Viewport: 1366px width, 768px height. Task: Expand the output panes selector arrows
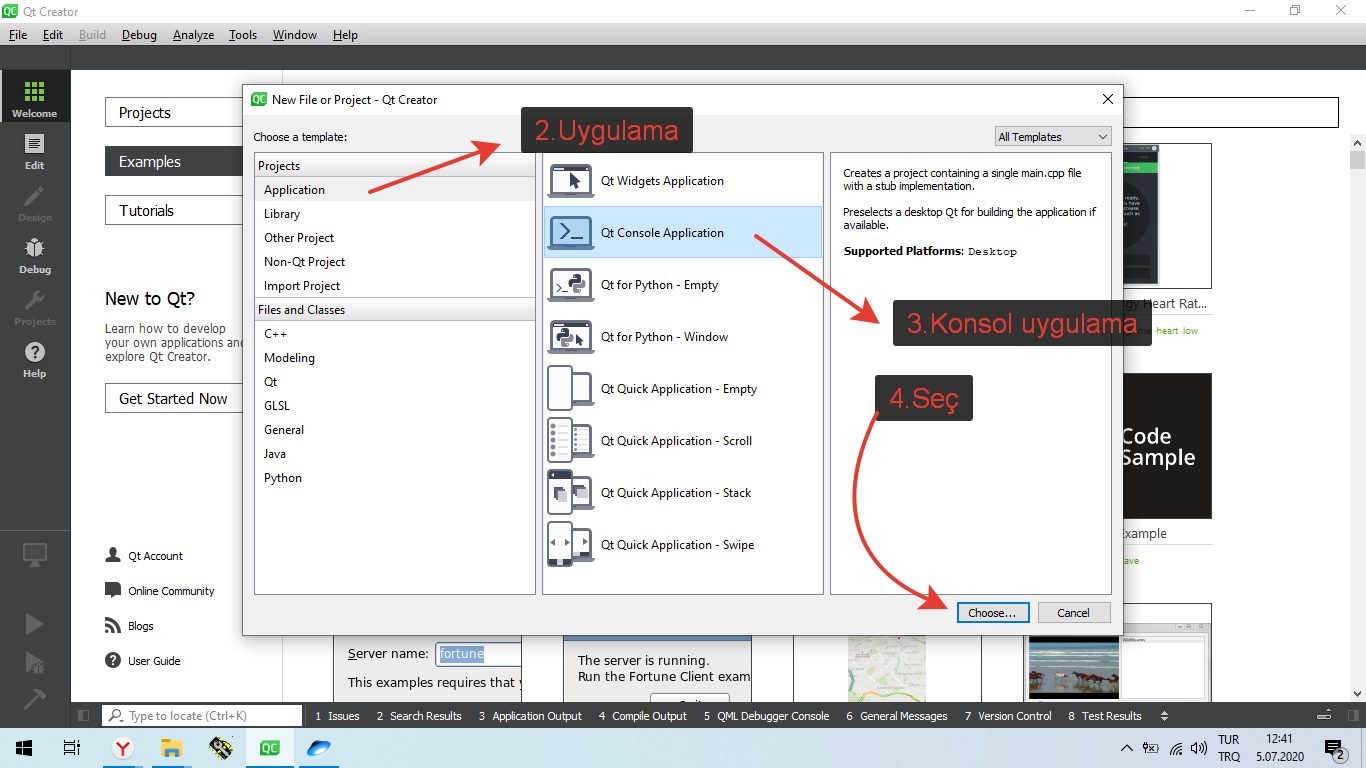pyautogui.click(x=1164, y=716)
